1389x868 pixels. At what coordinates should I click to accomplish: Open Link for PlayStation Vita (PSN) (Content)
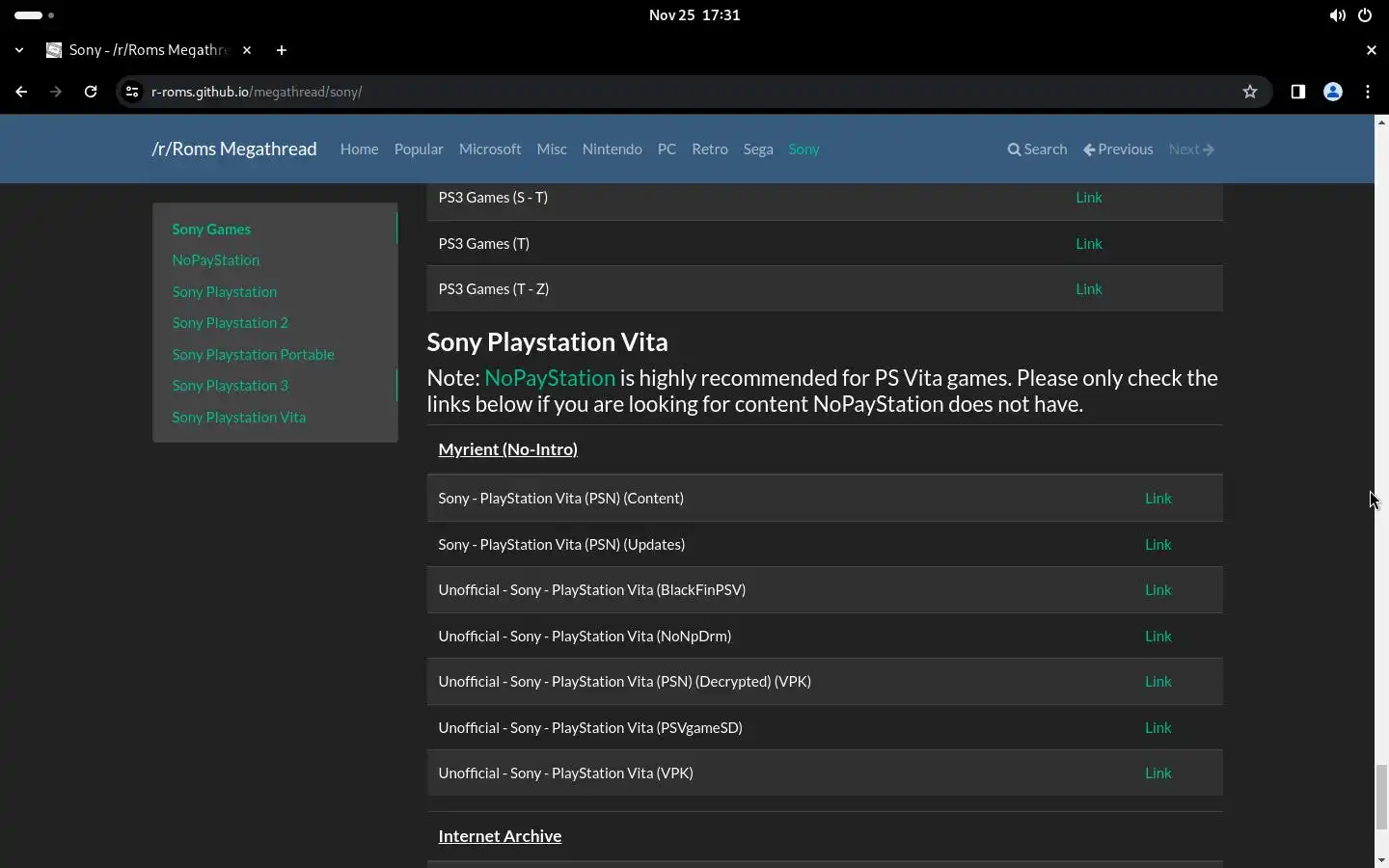1157,498
